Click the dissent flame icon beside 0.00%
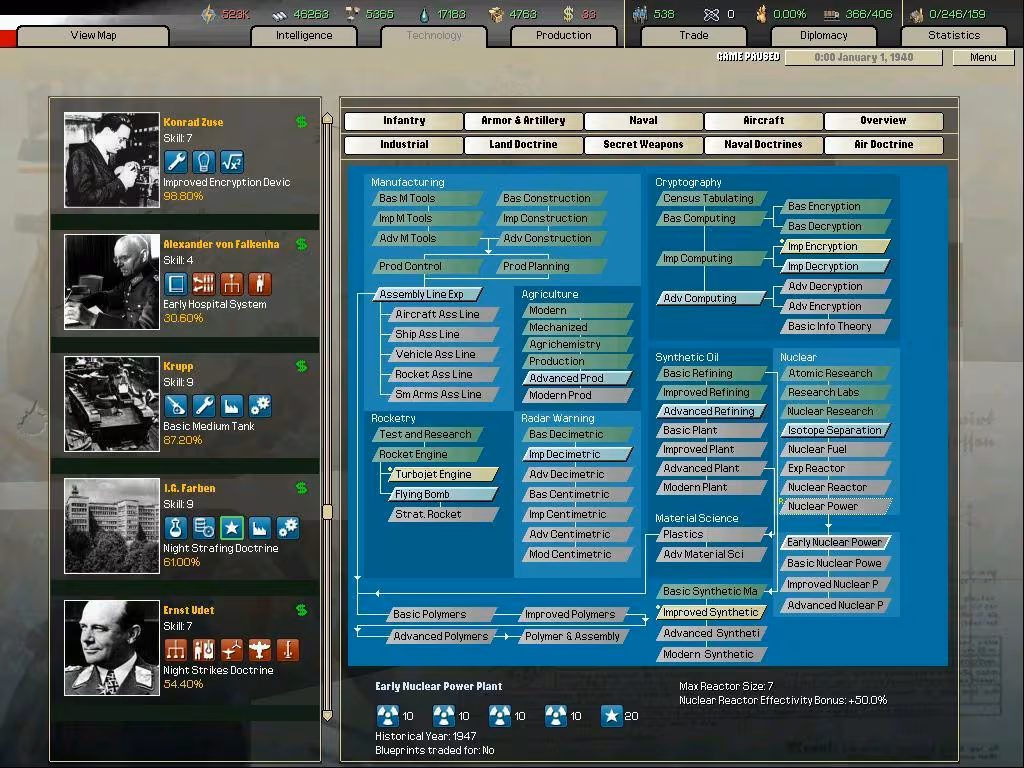Screen dimensions: 1024x768 (761, 14)
